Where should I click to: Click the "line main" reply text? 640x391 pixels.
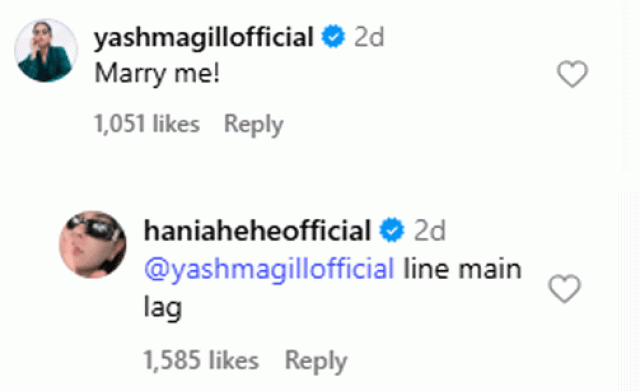462,269
